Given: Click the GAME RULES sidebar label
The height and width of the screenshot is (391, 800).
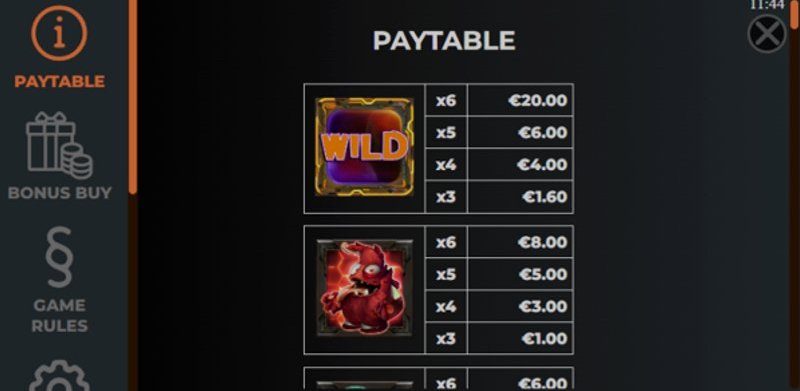Looking at the screenshot, I should [60, 315].
